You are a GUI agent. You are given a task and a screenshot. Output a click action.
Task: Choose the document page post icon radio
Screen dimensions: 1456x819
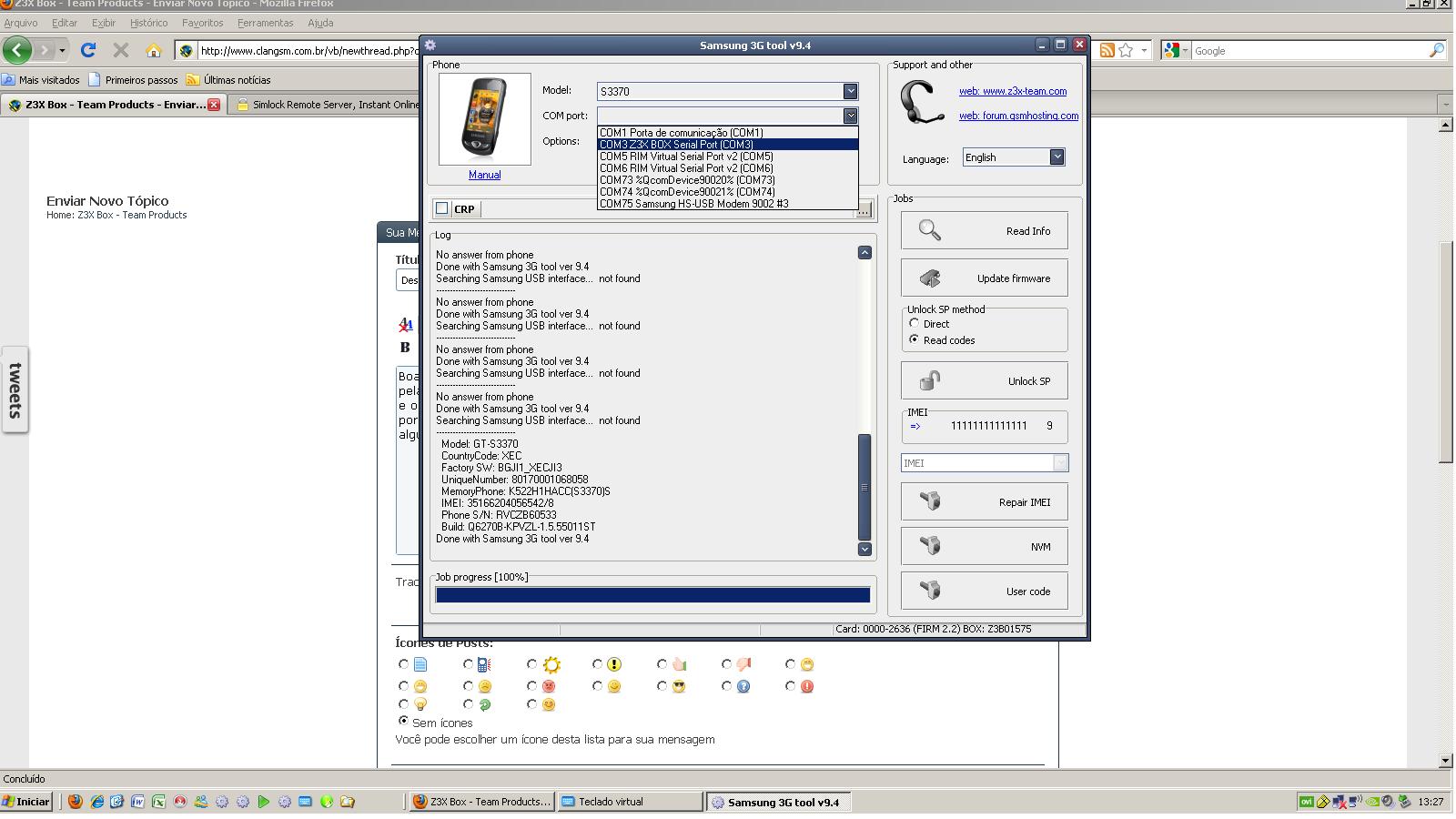coord(403,664)
